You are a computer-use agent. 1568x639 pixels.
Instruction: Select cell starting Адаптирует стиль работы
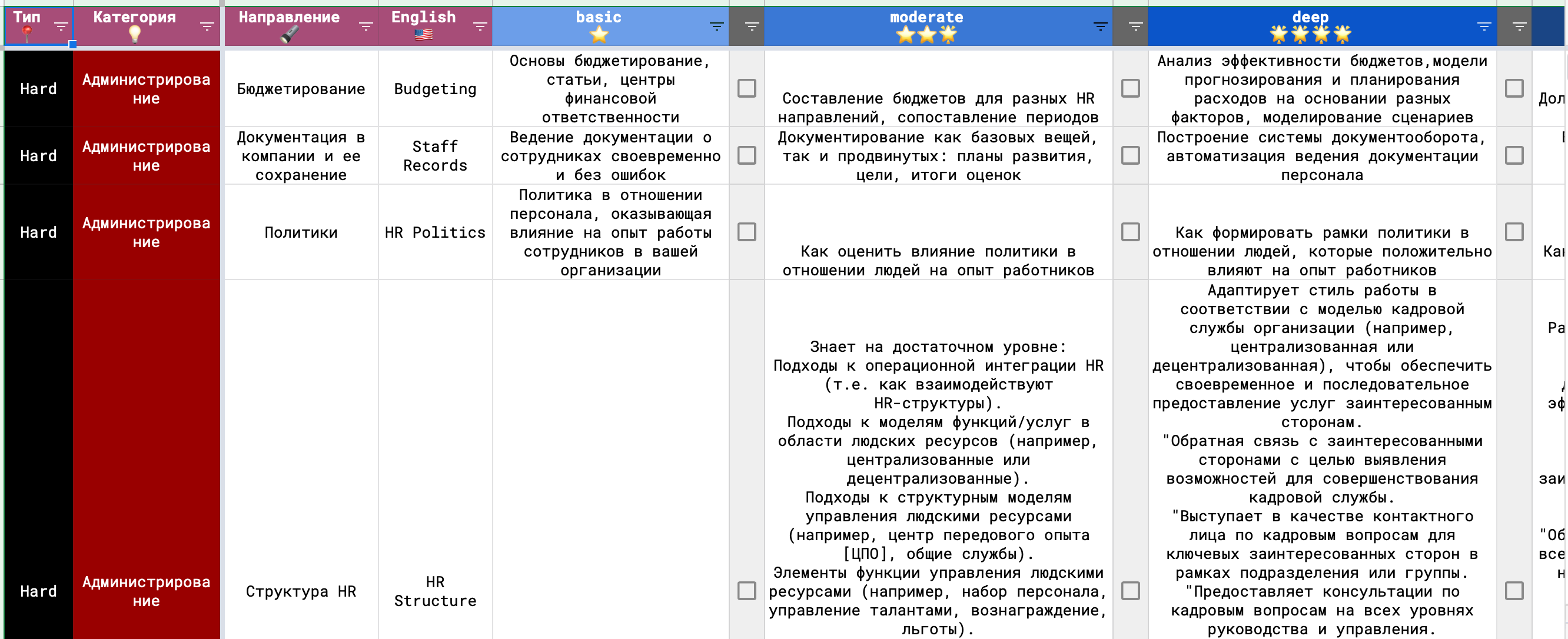pyautogui.click(x=1322, y=460)
